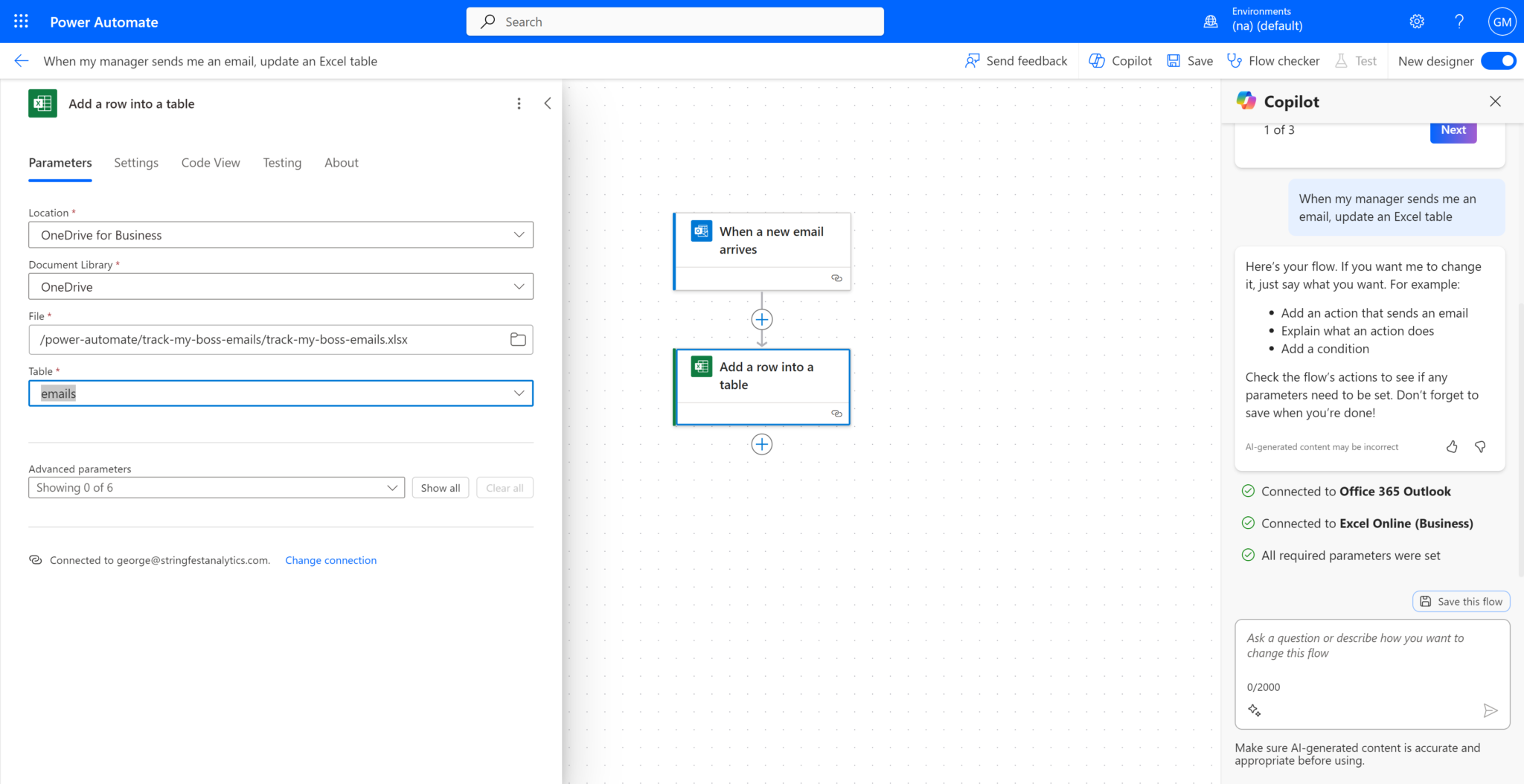Open the Settings tab
Viewport: 1524px width, 784px height.
[136, 163]
